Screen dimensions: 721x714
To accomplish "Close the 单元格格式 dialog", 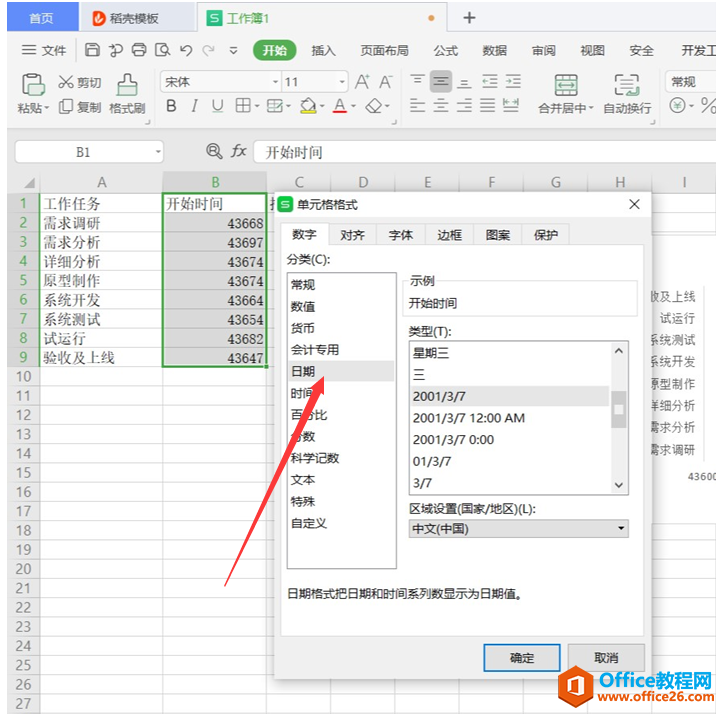I will [x=634, y=204].
